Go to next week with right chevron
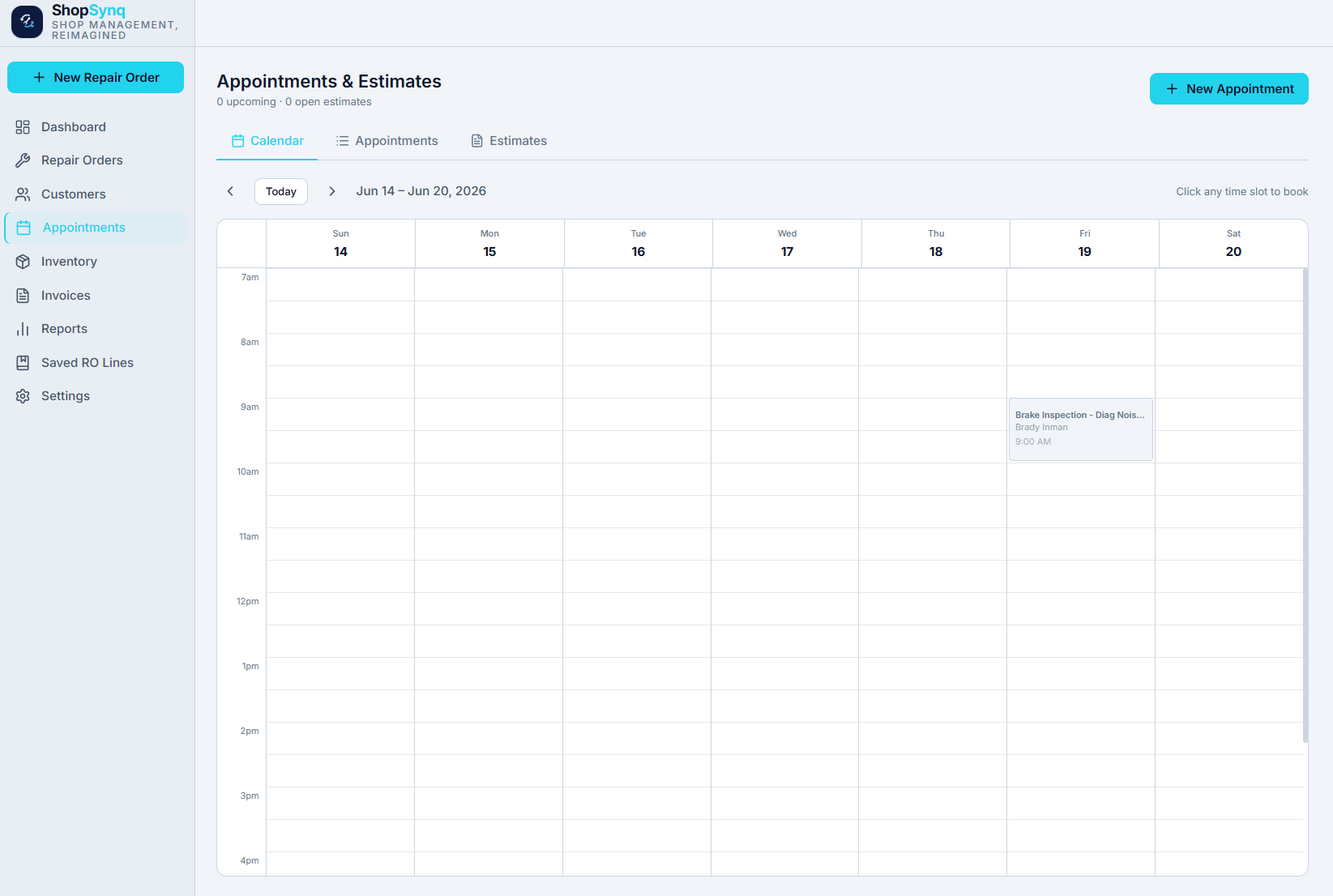The height and width of the screenshot is (896, 1333). (x=331, y=191)
